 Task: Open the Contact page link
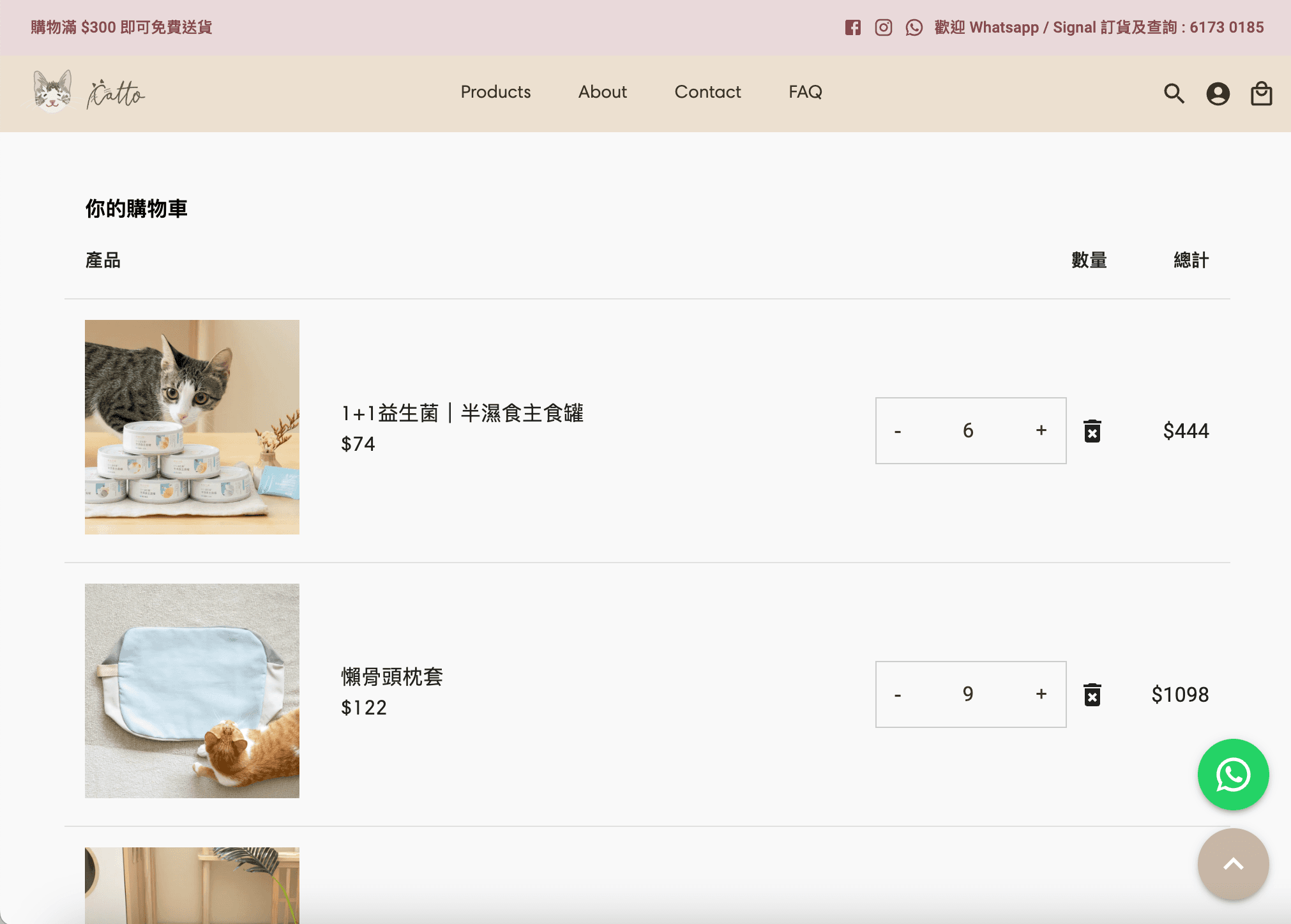click(x=707, y=92)
